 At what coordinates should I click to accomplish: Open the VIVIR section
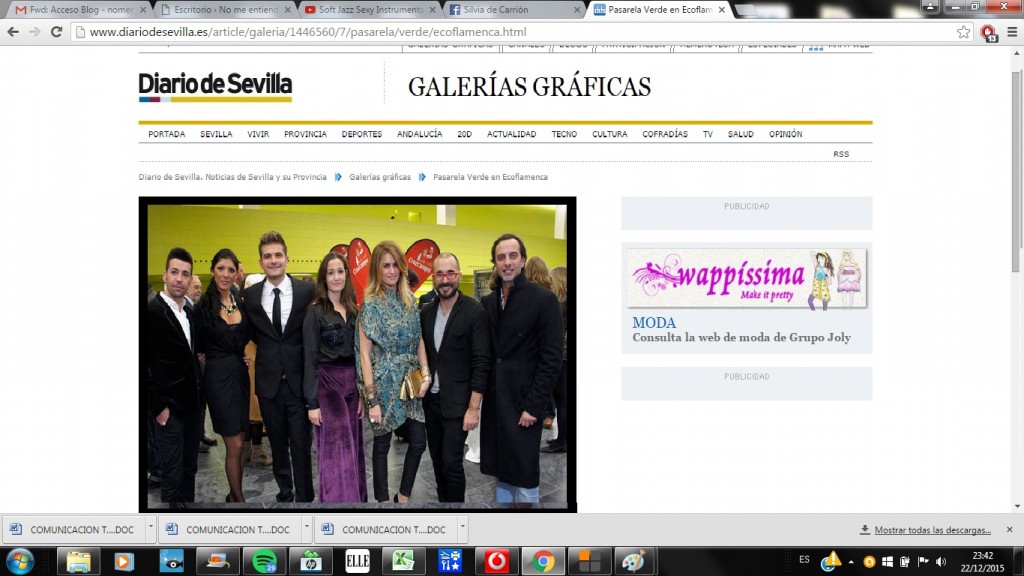pos(258,134)
